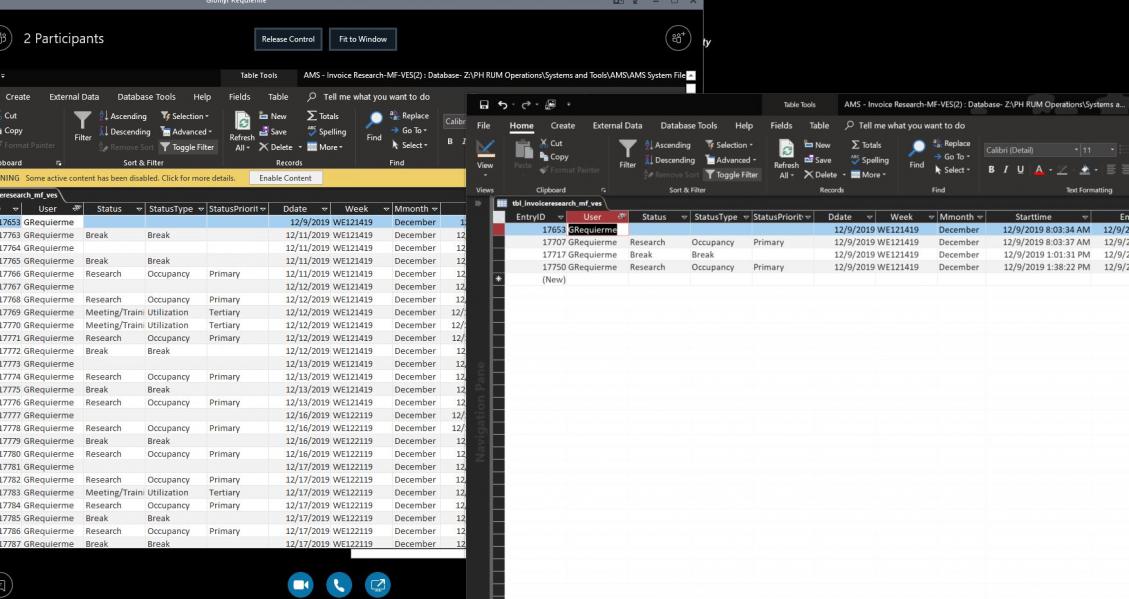This screenshot has height=599, width=1129.
Task: Switch to External Data tab in the foreground window
Action: point(617,126)
